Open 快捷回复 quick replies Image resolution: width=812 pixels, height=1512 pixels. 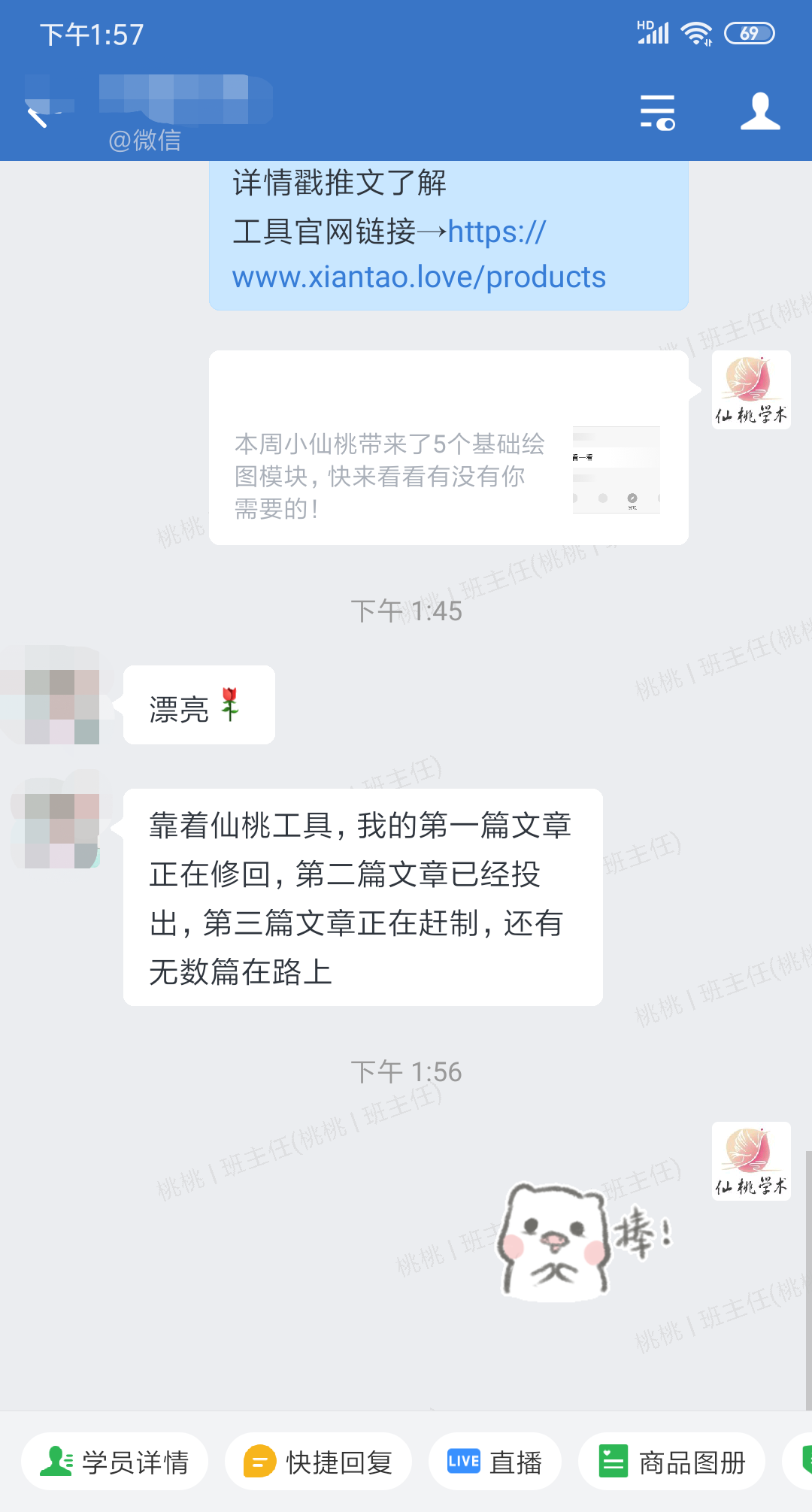pyautogui.click(x=318, y=1462)
